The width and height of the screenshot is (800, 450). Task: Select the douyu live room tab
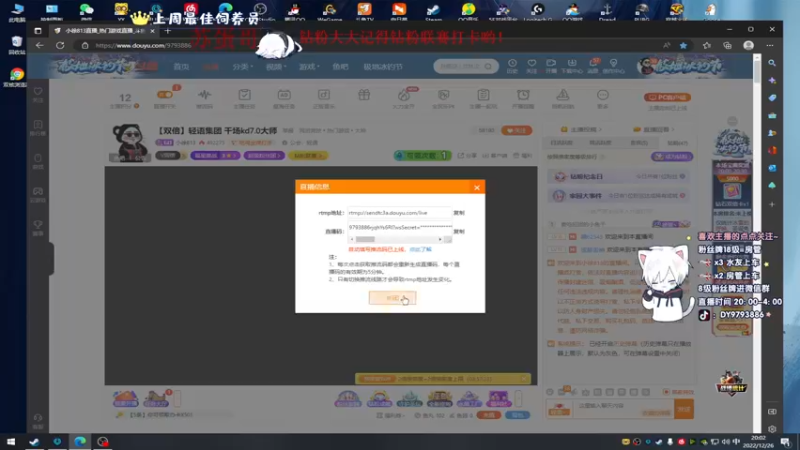pos(104,31)
